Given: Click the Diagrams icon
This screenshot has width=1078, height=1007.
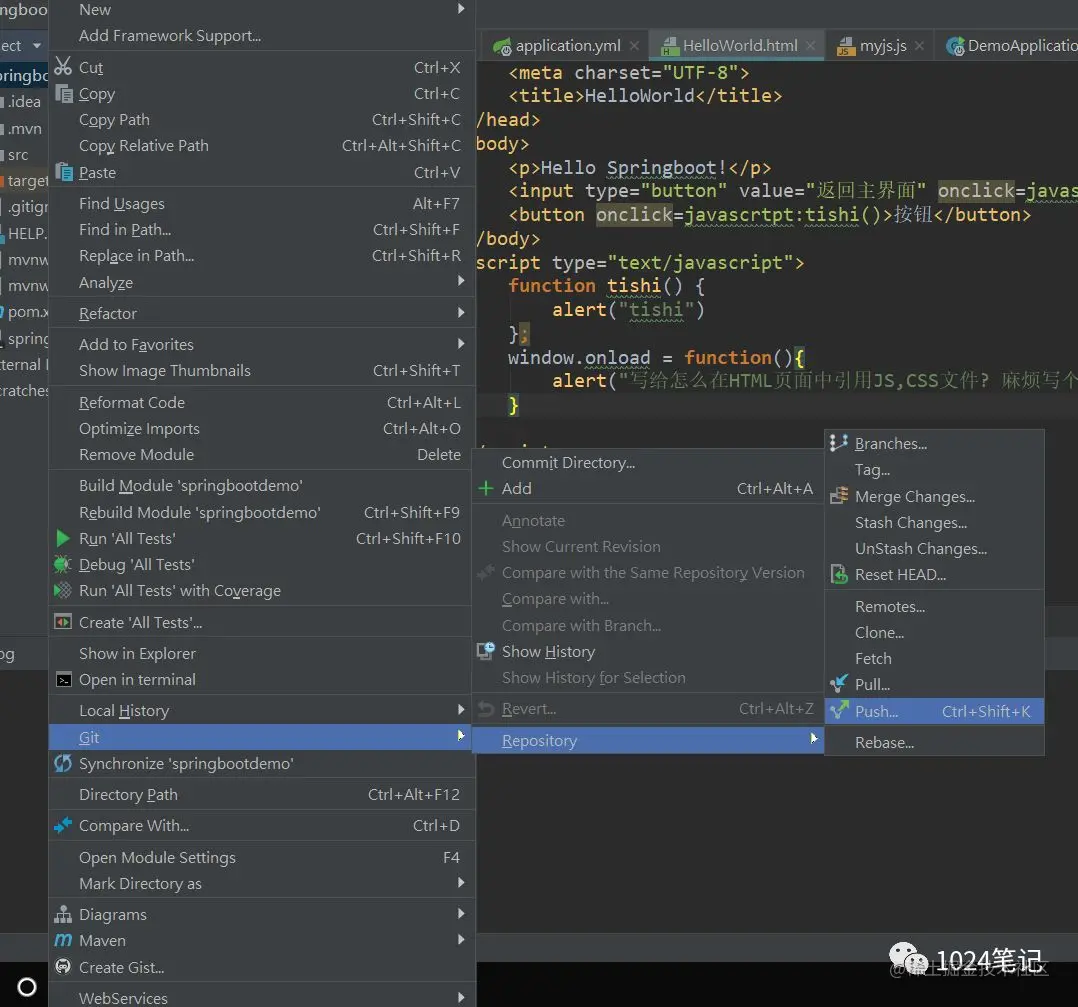Looking at the screenshot, I should pos(63,914).
